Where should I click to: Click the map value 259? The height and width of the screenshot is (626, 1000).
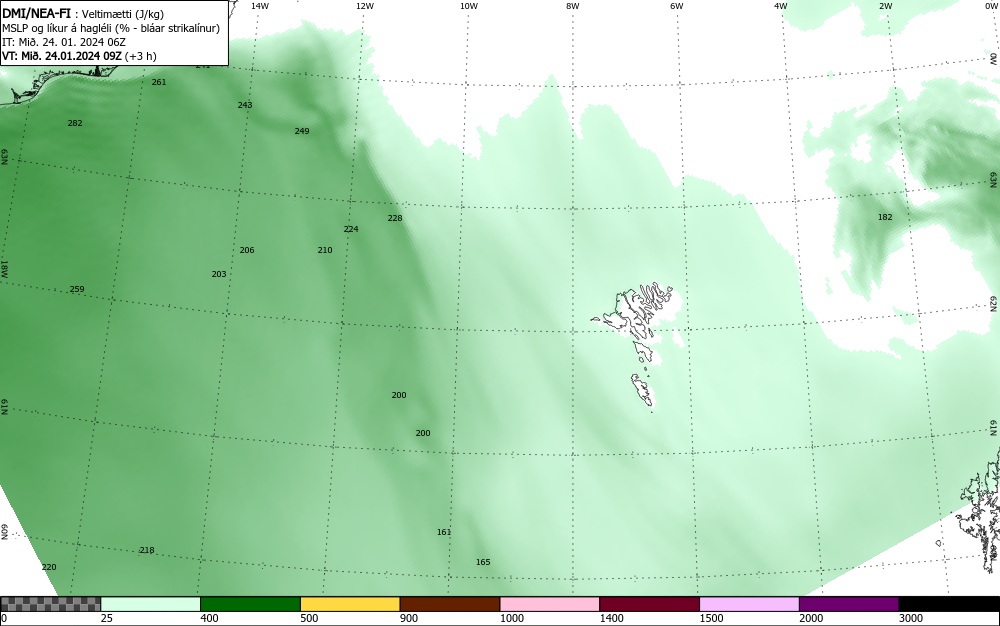(77, 289)
